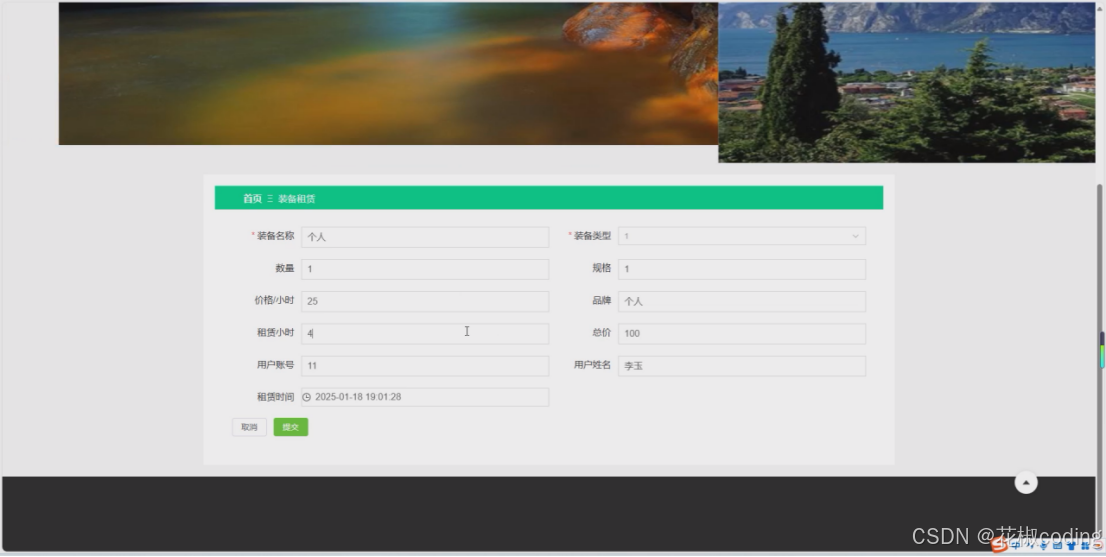Open the Sogou input method logo
Viewport: 1106px width, 557px height.
pos(999,545)
